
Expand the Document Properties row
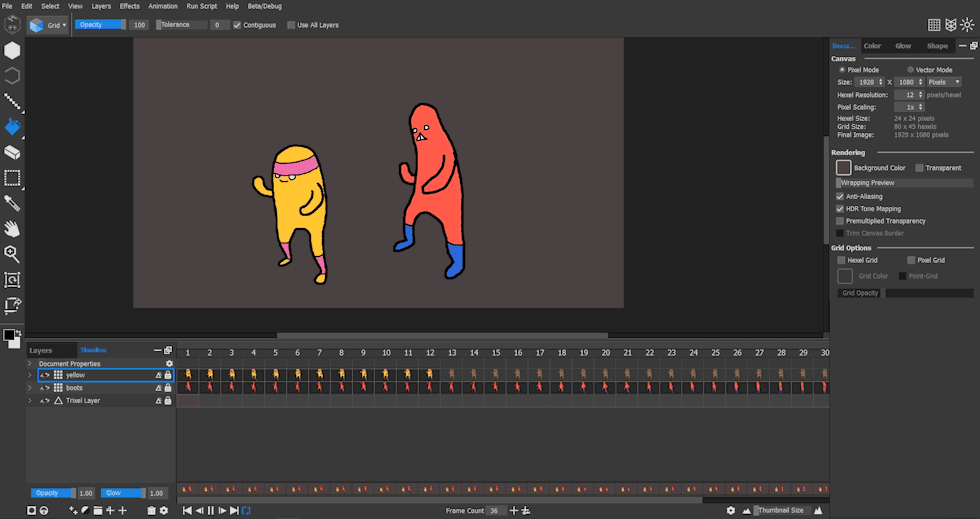[30, 364]
